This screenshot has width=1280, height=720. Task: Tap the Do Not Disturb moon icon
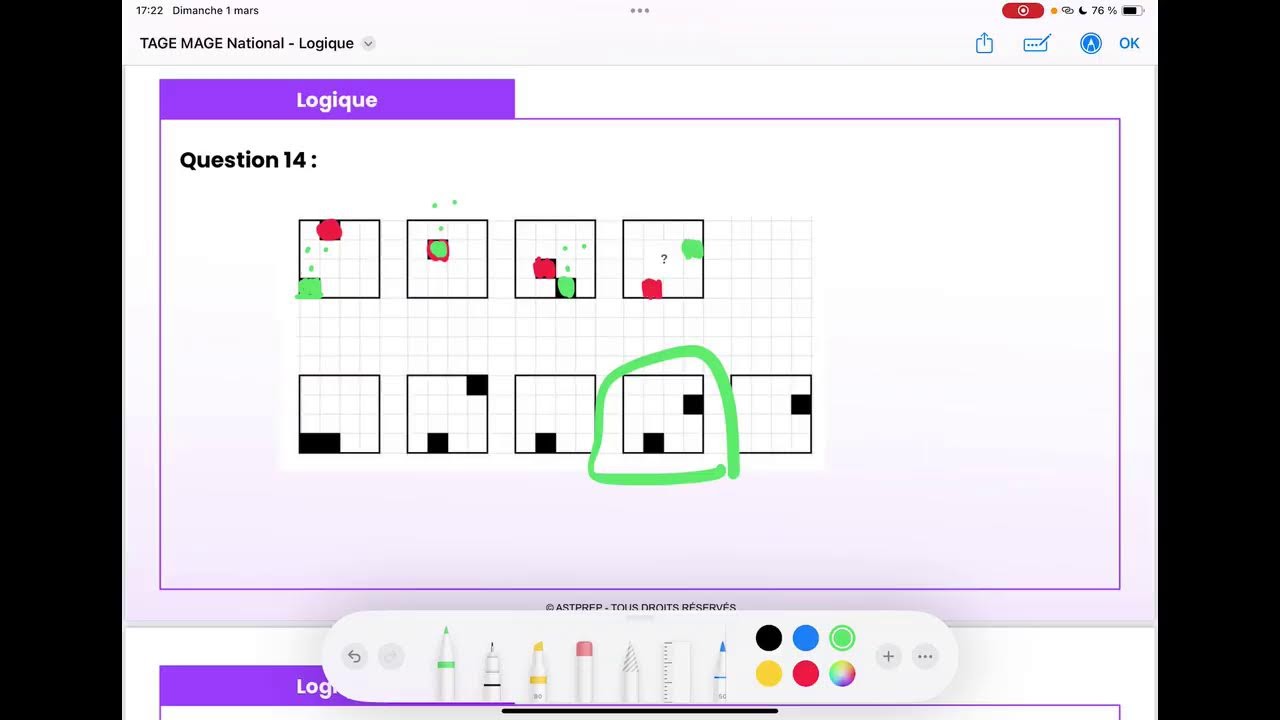pos(1082,10)
